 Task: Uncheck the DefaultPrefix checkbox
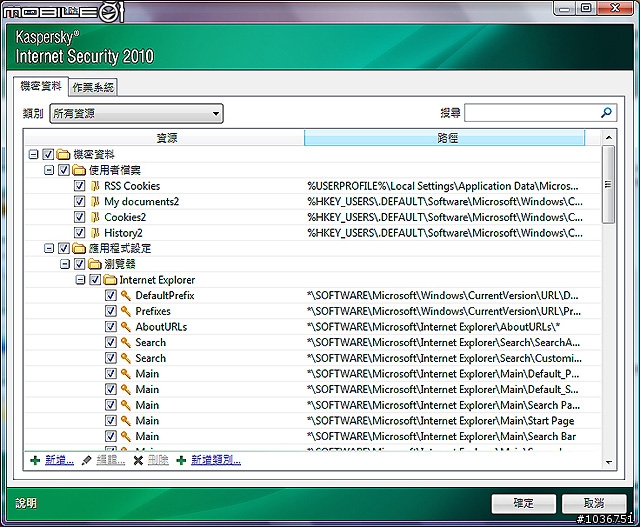point(111,296)
